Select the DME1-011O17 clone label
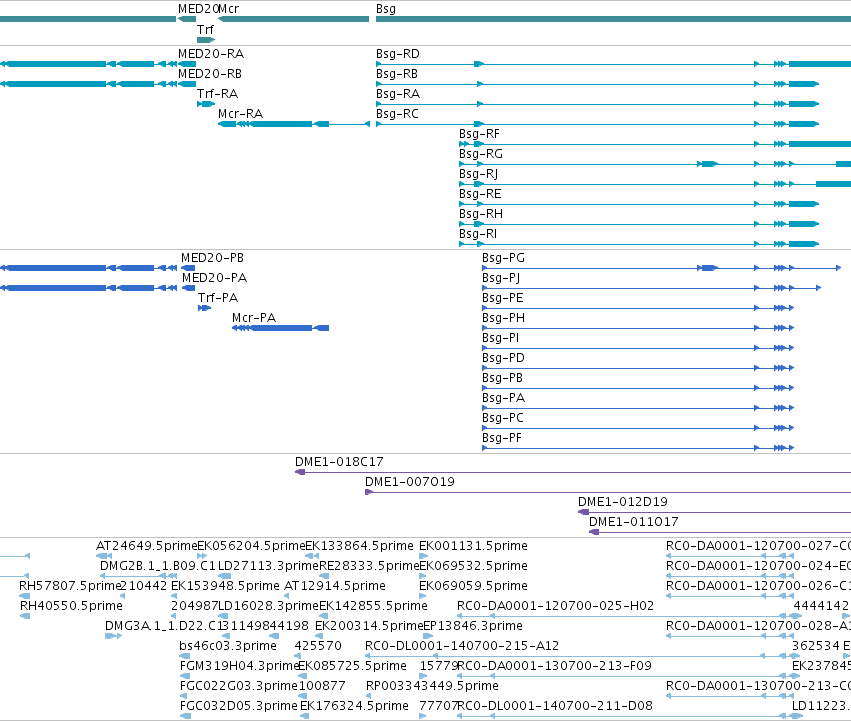Viewport: 851px width, 721px height. 633,522
